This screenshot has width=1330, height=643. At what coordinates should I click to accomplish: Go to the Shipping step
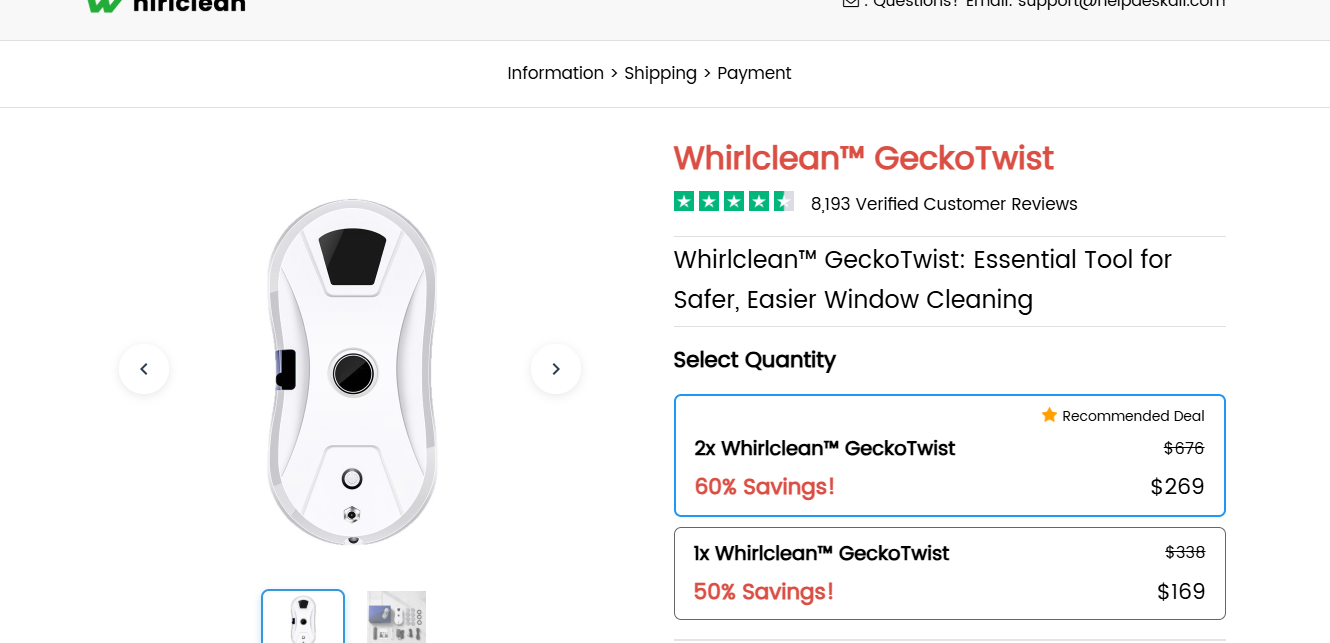tap(660, 73)
